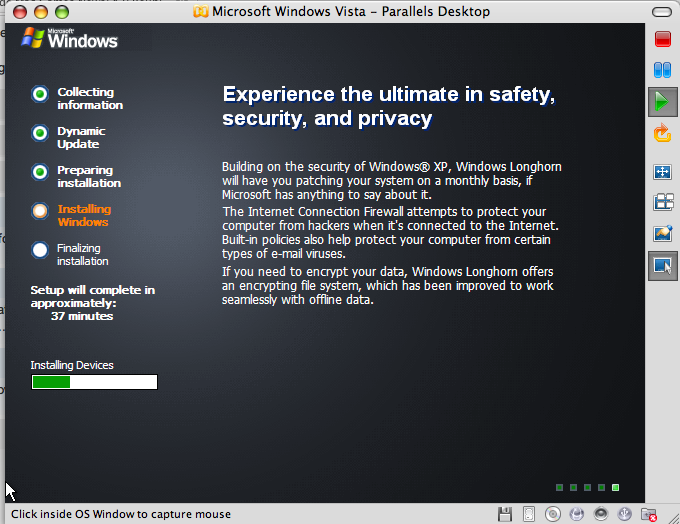
Task: Click the orange Reset arrow icon
Action: [x=663, y=133]
